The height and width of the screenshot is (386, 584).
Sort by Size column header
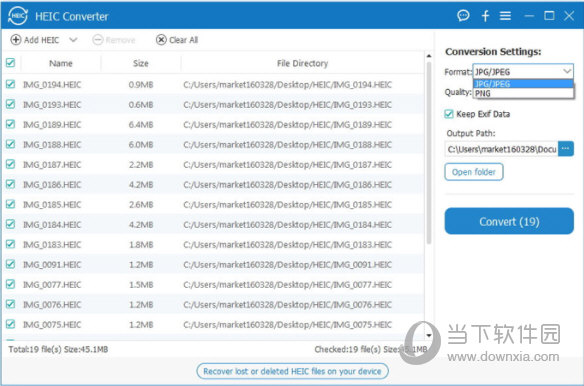141,63
